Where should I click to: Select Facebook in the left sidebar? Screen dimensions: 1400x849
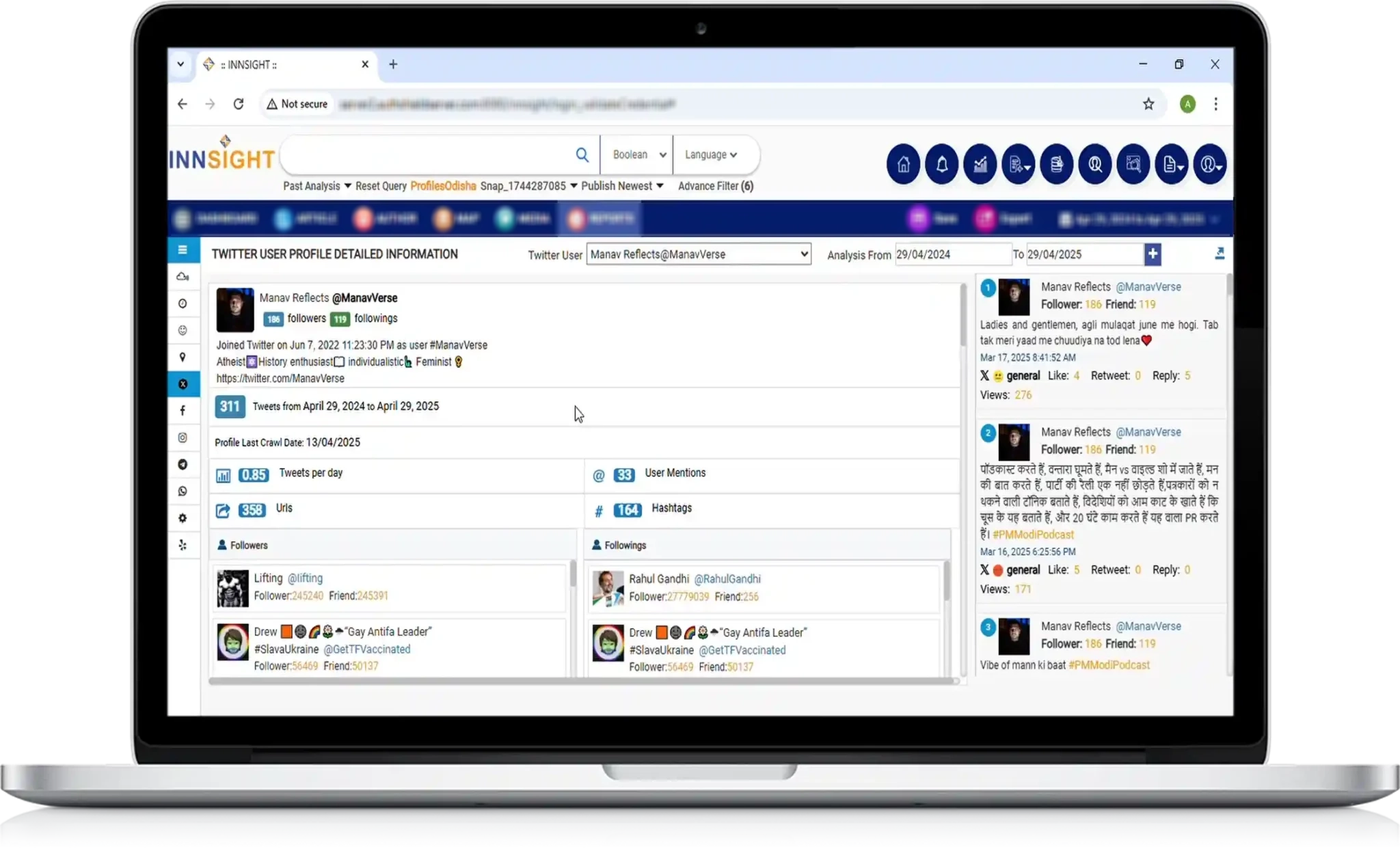click(x=183, y=411)
